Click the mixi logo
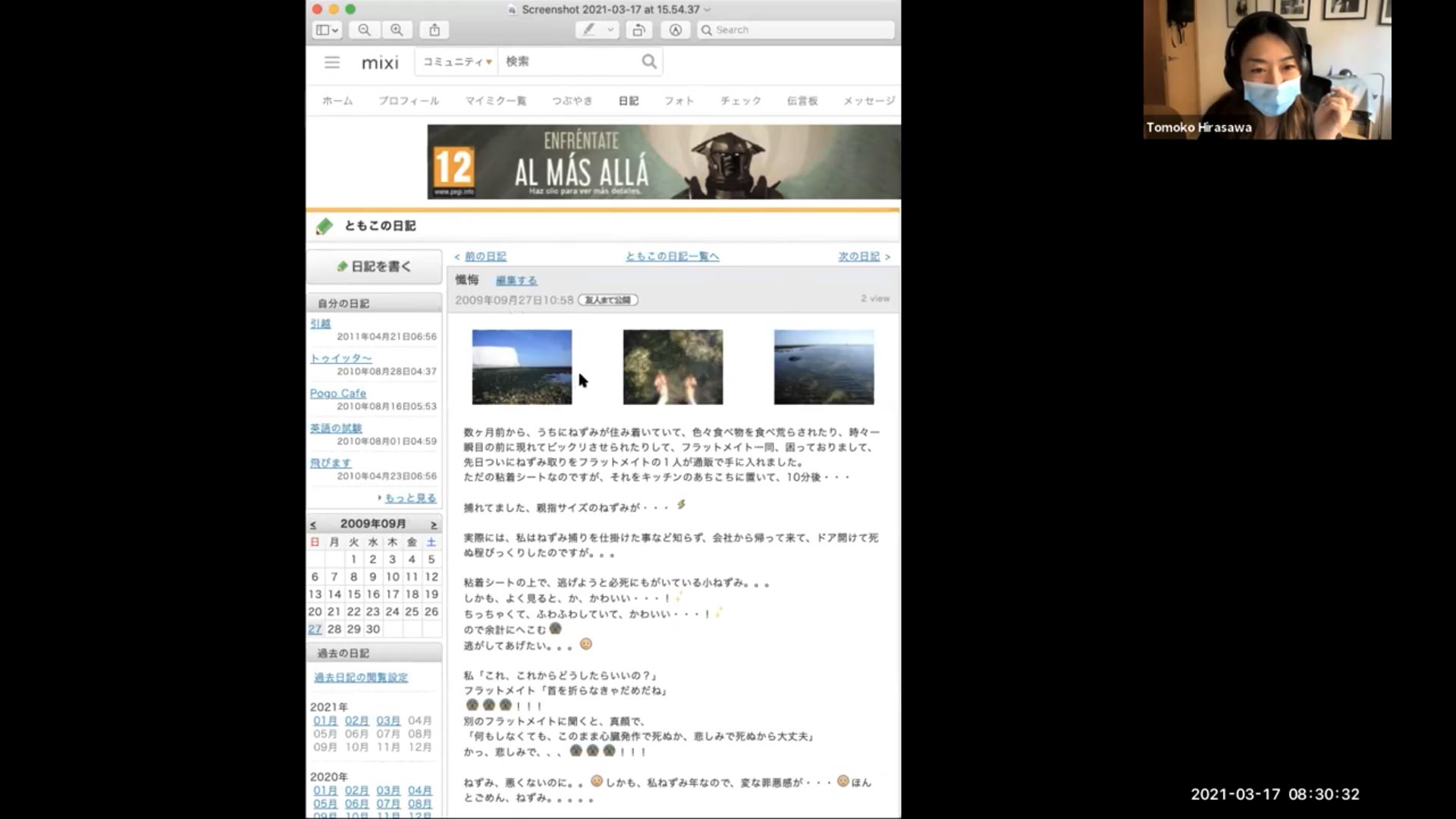 380,63
